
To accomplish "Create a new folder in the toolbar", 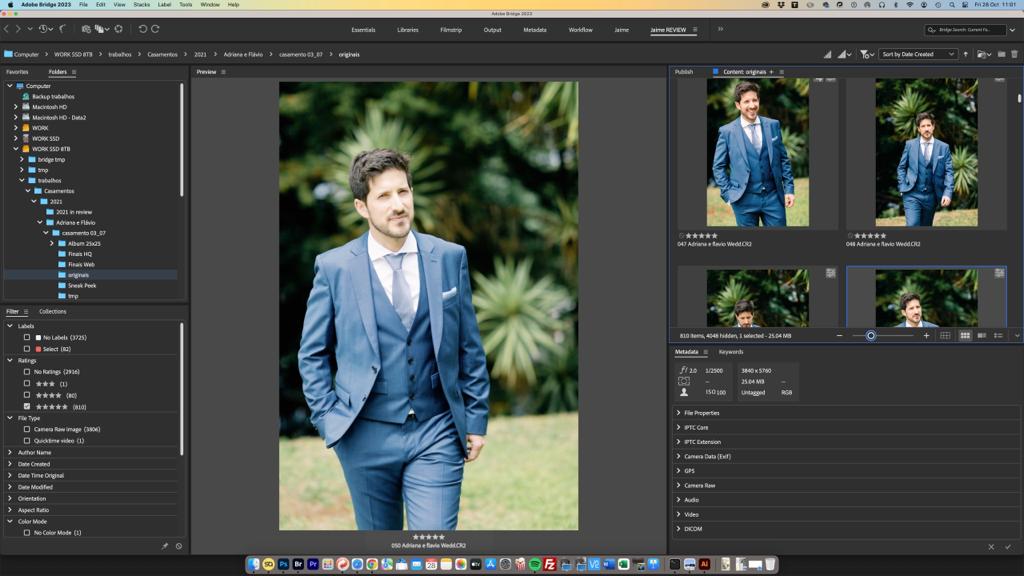I will pos(1001,54).
